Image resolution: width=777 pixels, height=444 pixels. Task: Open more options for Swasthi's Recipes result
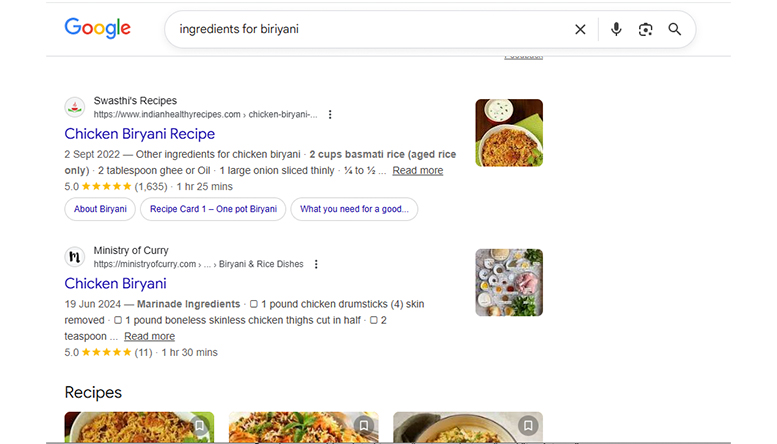pos(330,114)
